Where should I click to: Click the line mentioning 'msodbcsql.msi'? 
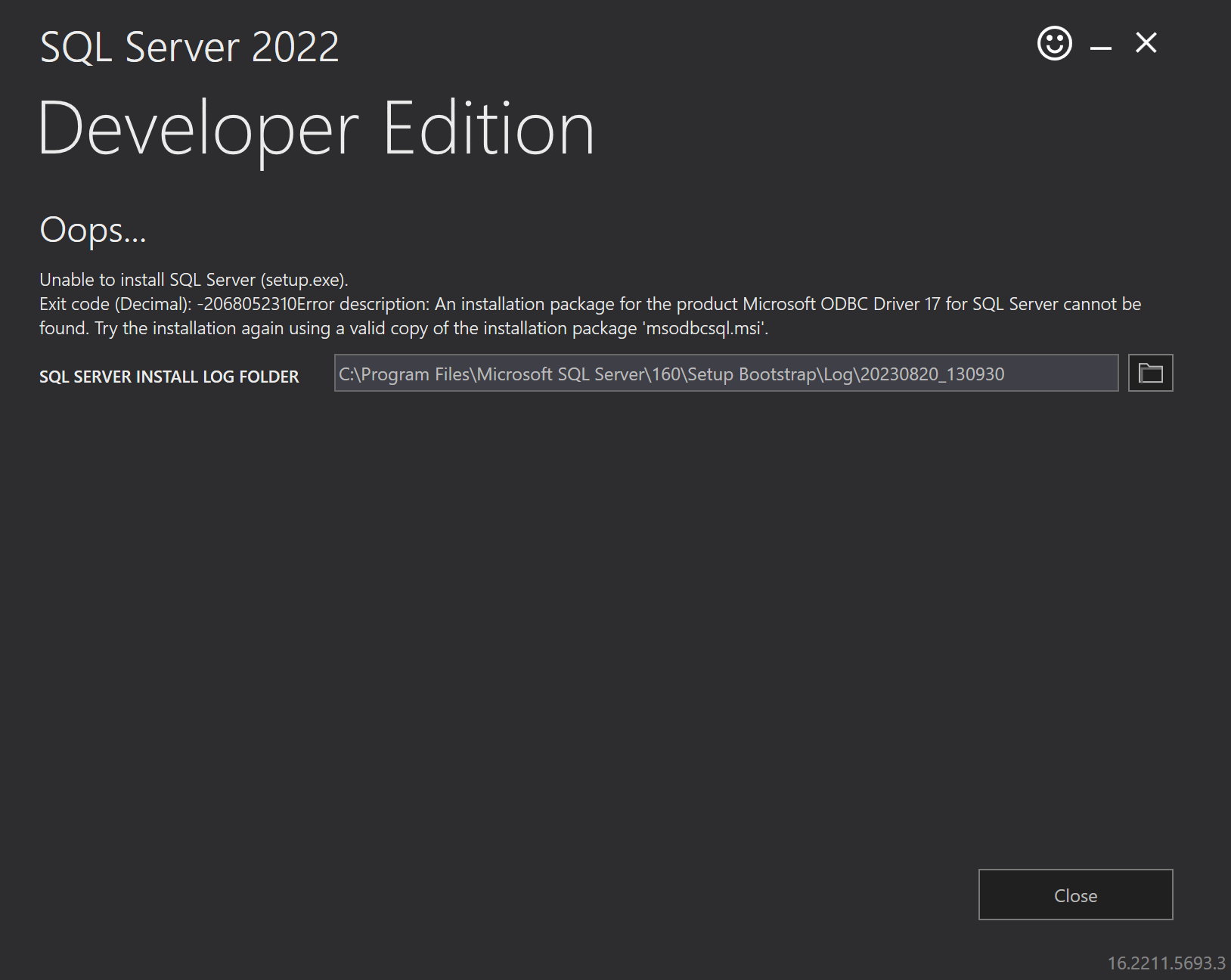tap(404, 328)
